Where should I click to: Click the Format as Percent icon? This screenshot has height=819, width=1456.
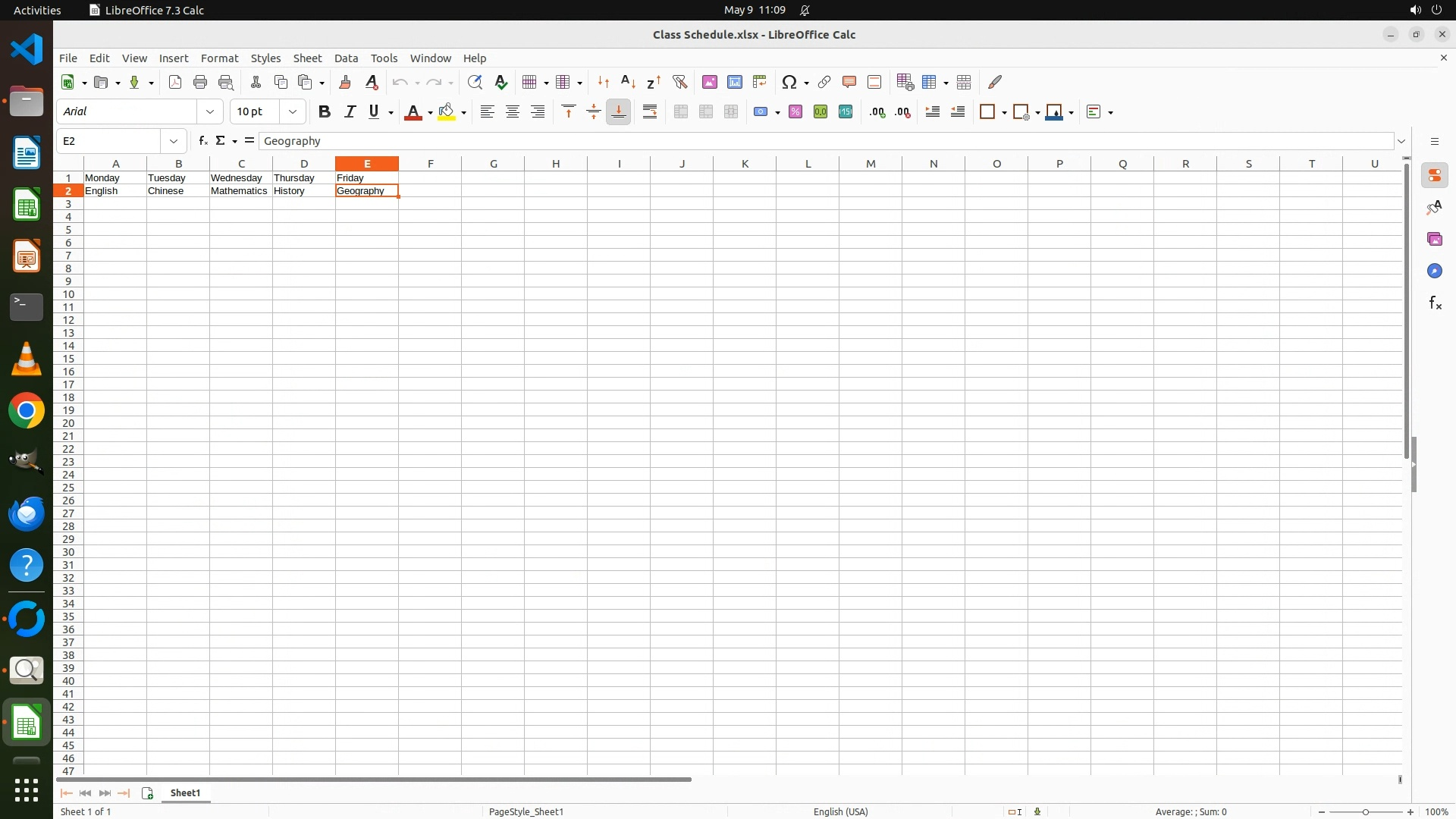[795, 112]
